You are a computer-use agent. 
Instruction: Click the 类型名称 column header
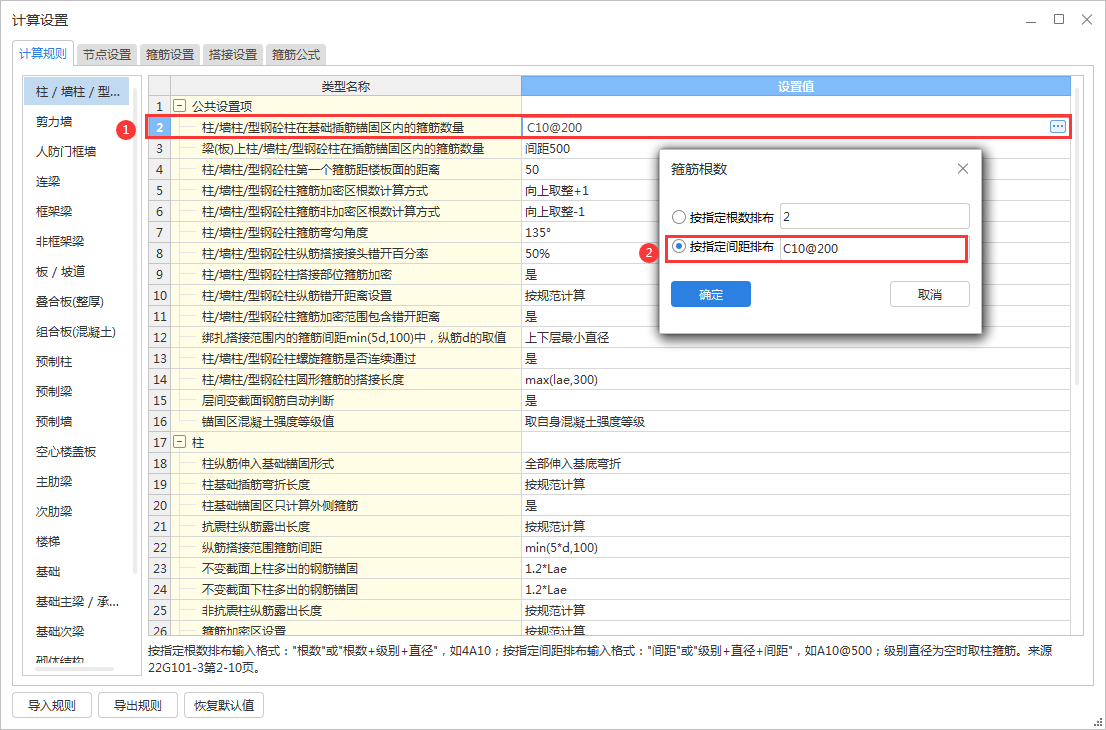click(346, 86)
